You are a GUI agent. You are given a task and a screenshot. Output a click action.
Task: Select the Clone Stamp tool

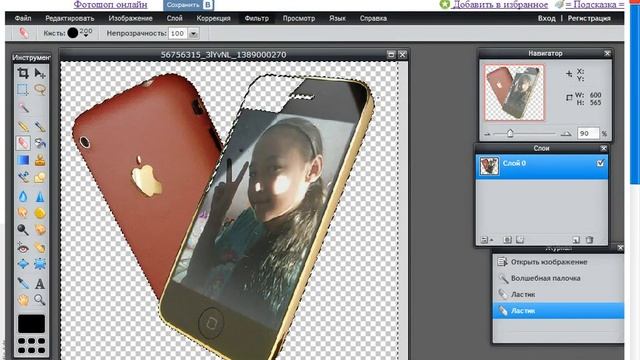(40, 160)
